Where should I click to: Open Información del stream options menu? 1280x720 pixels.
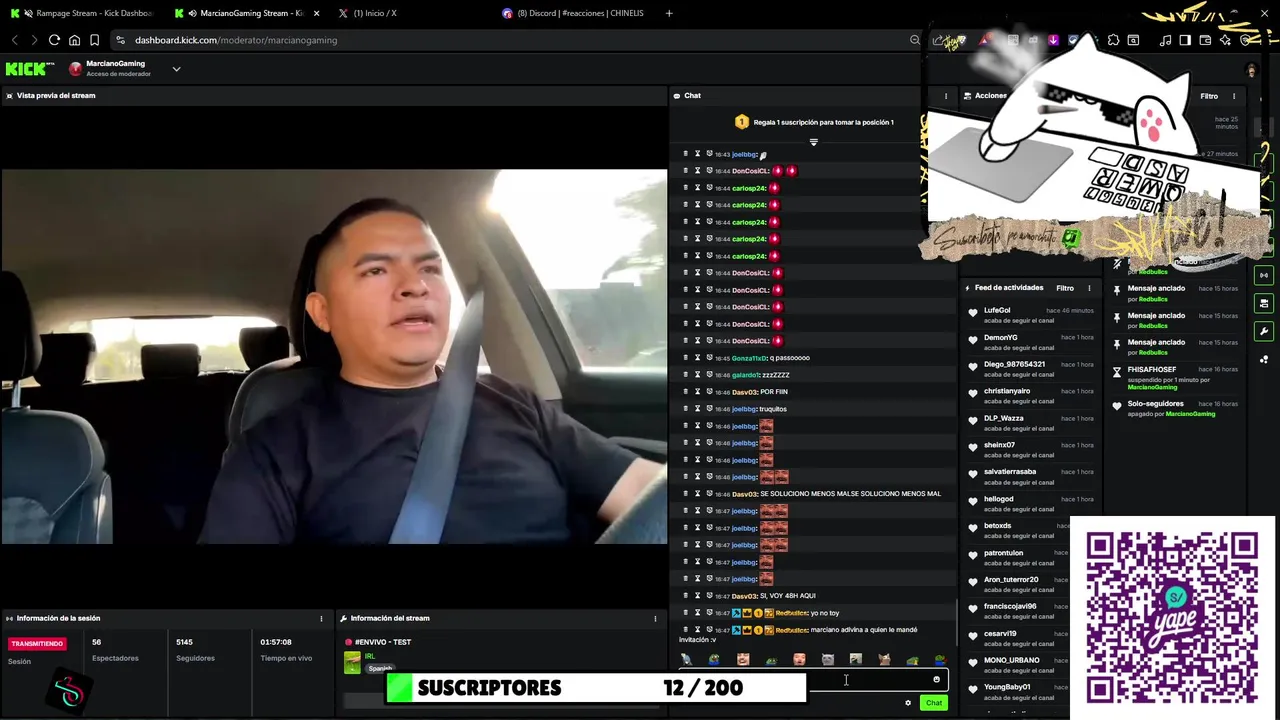click(x=655, y=618)
